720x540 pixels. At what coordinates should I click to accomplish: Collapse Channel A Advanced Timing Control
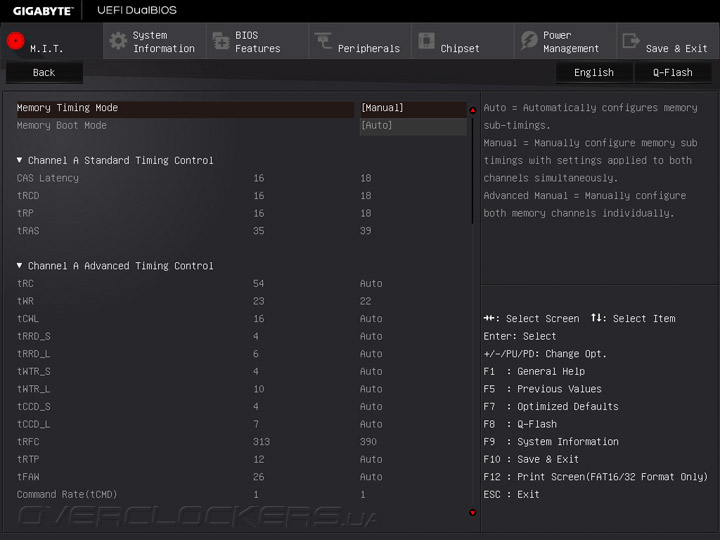(20, 266)
